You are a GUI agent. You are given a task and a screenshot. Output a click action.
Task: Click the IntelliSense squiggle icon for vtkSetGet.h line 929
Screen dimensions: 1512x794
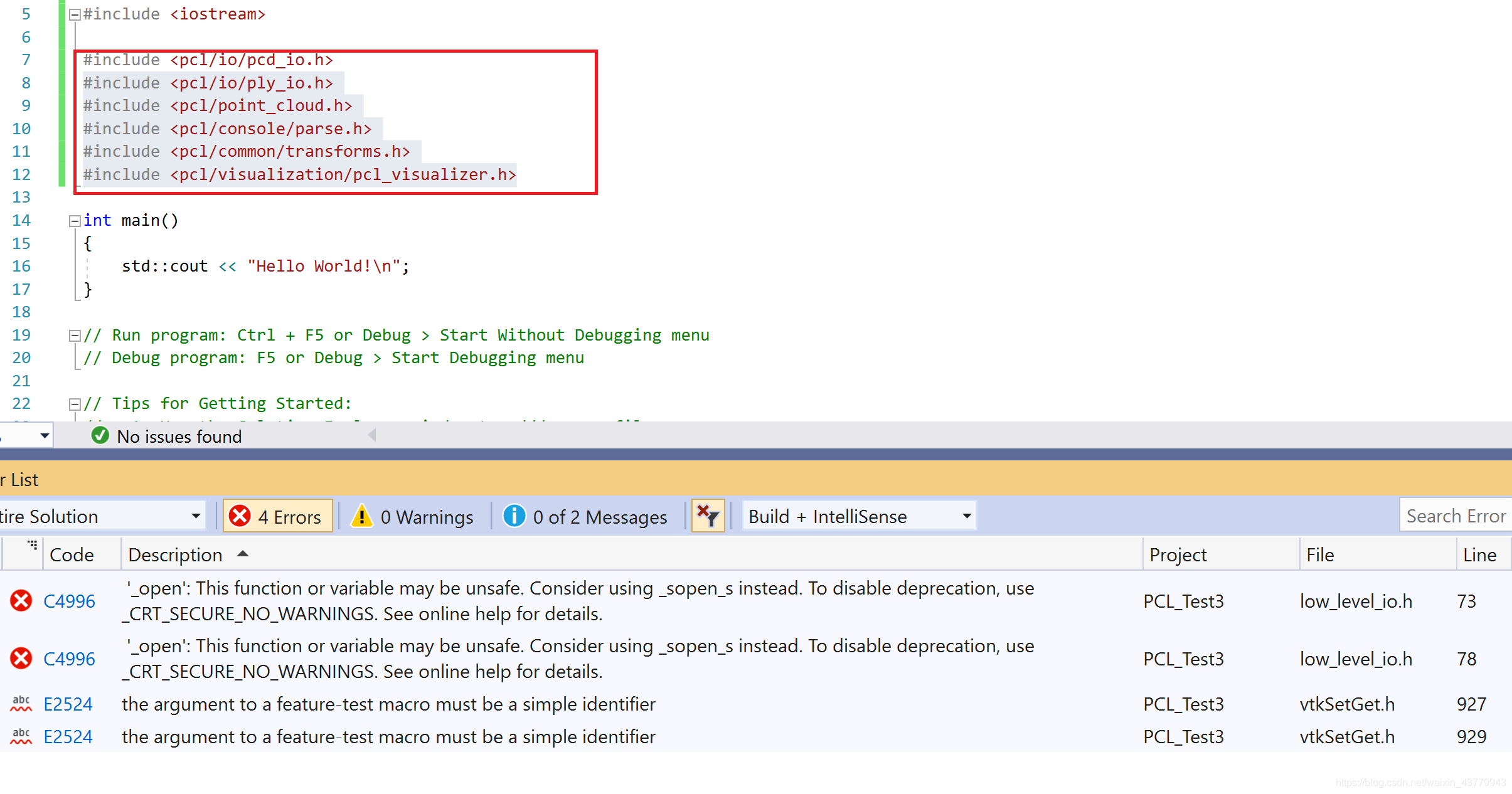21,736
